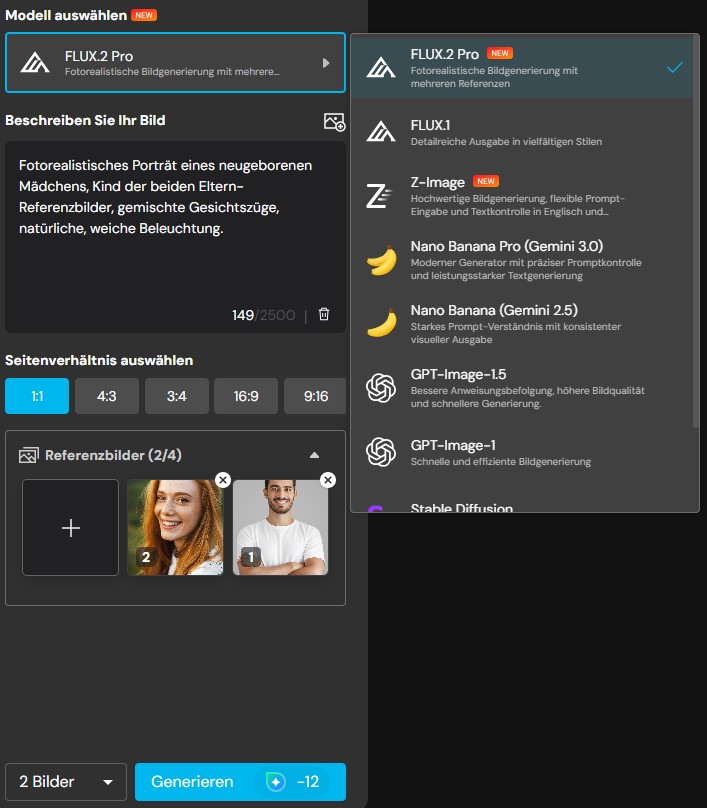Choose GPT-Image-1 model entry

(x=522, y=452)
